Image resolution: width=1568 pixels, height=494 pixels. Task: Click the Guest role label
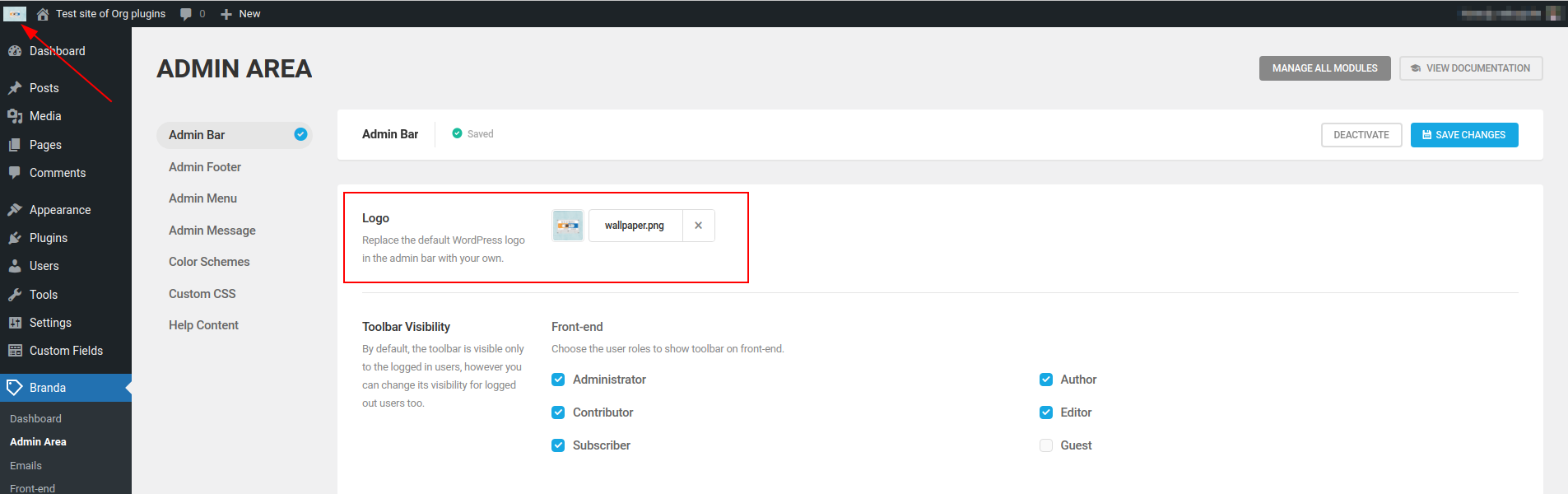click(x=1076, y=445)
